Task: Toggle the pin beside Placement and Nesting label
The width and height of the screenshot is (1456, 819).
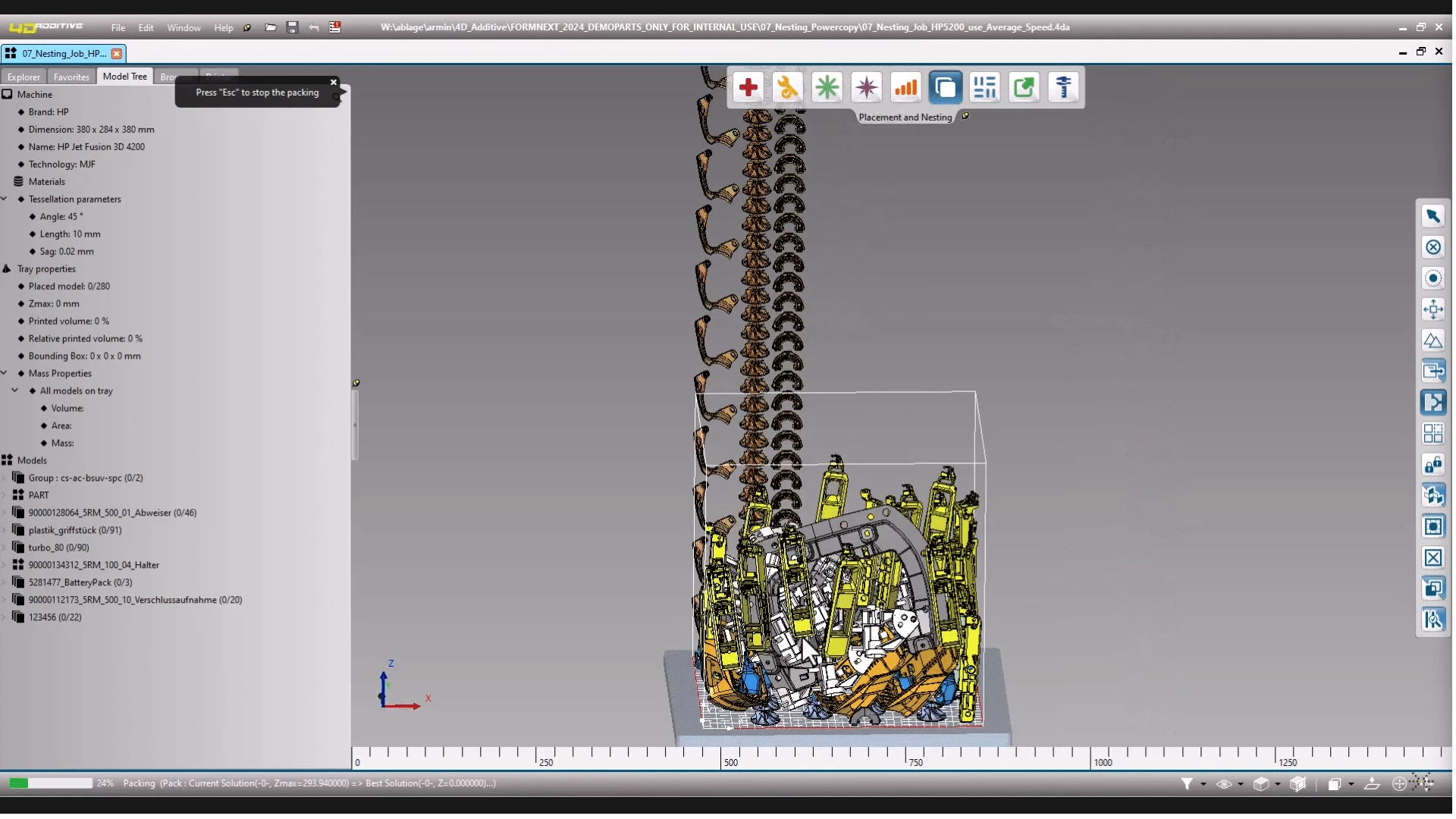Action: pyautogui.click(x=965, y=117)
